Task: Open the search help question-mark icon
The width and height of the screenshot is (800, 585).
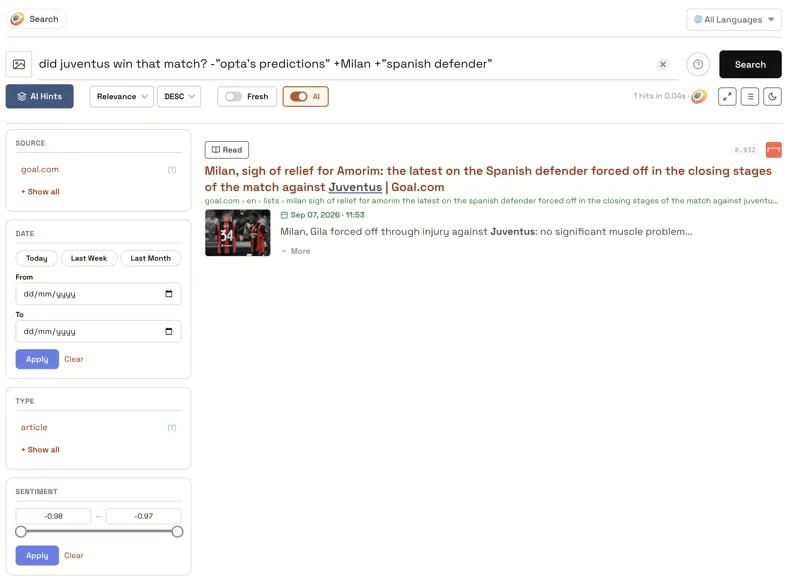Action: [698, 64]
